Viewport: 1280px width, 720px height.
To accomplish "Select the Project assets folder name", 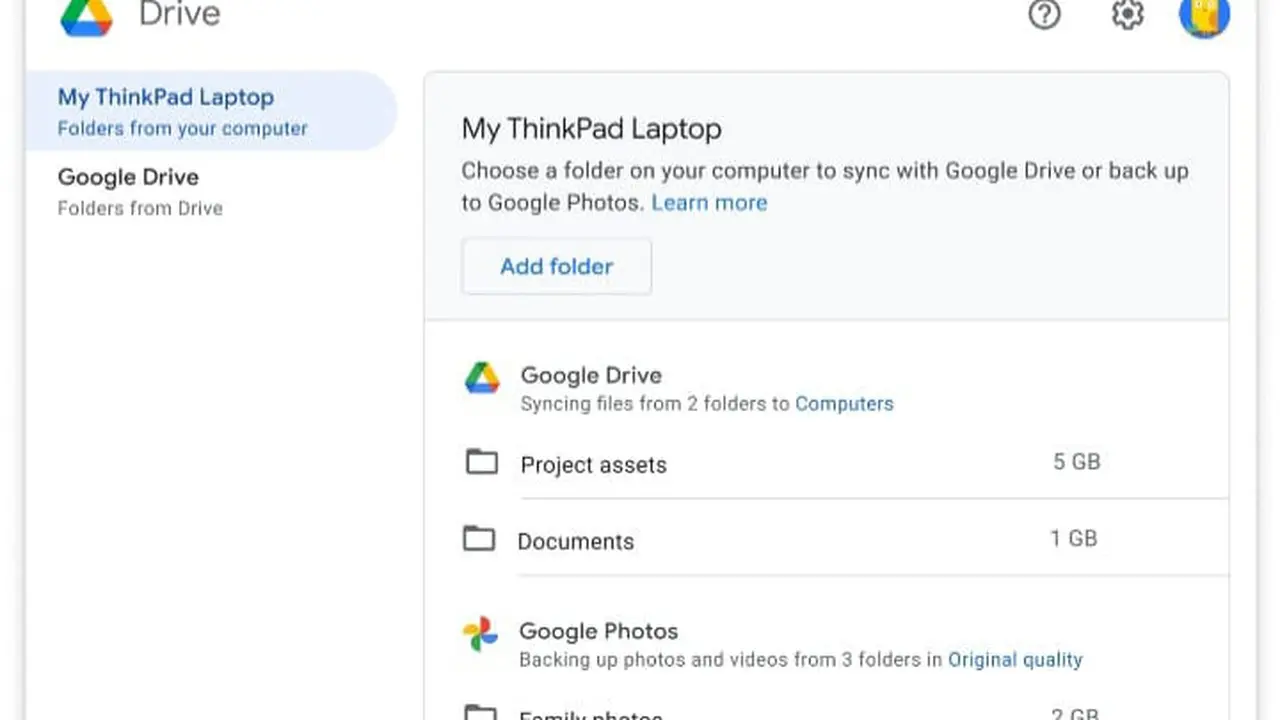I will pyautogui.click(x=593, y=465).
